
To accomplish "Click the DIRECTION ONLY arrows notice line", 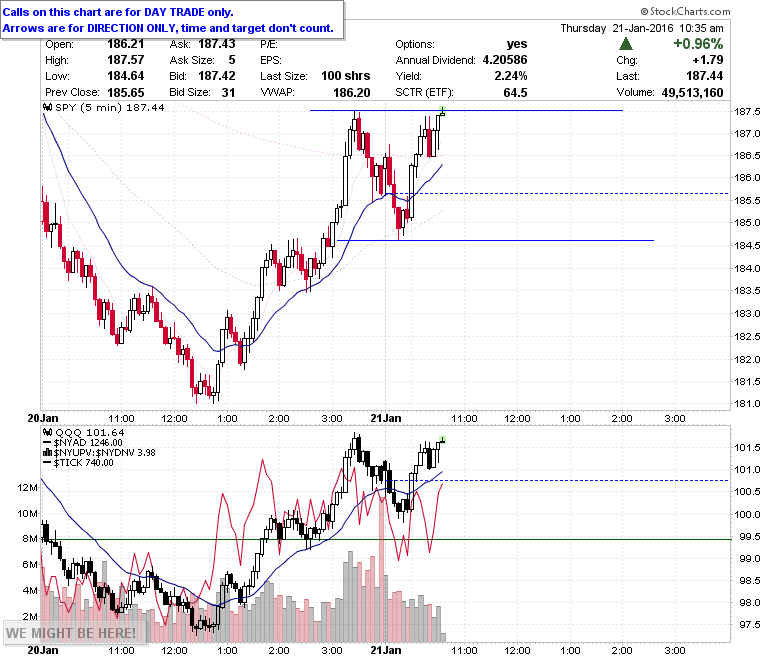I will 168,28.
